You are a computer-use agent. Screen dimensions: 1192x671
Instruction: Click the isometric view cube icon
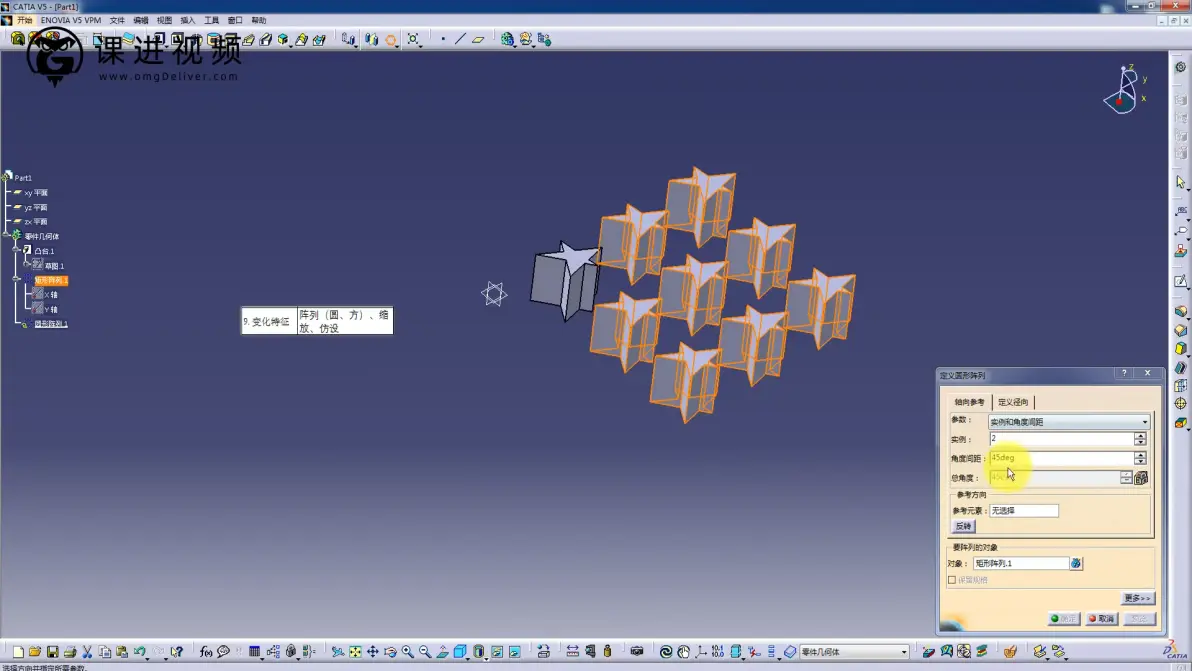click(460, 652)
